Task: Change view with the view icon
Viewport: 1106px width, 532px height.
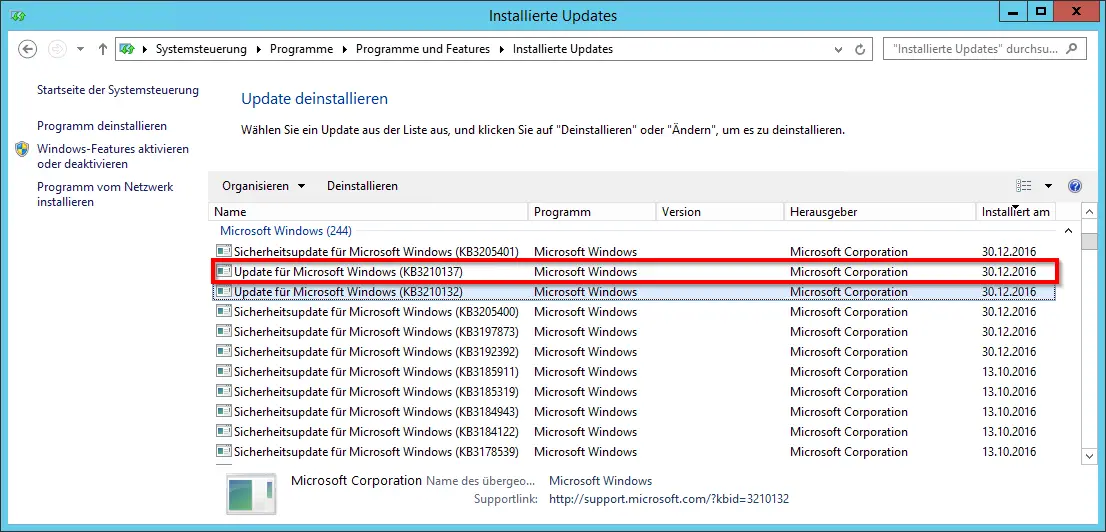Action: tap(1023, 186)
